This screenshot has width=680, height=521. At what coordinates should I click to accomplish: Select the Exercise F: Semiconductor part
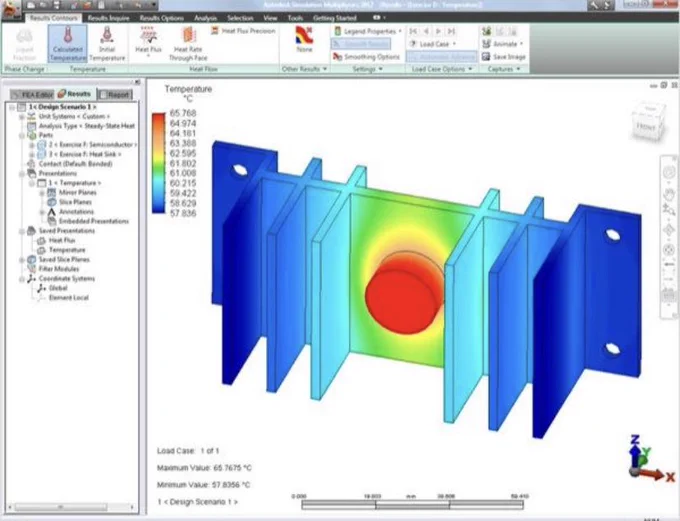pos(87,144)
